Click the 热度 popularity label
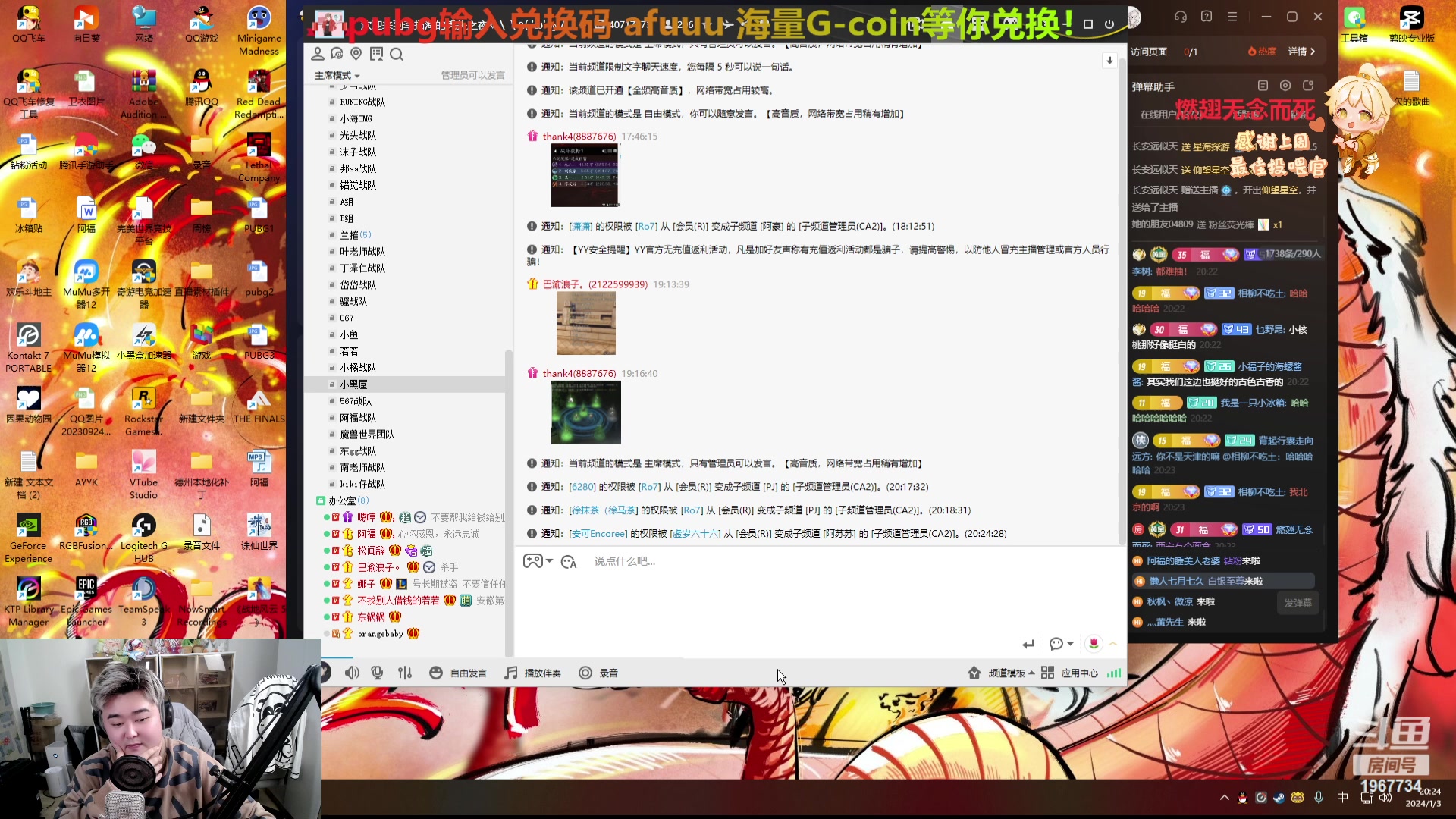Viewport: 1456px width, 819px height. (x=1263, y=52)
